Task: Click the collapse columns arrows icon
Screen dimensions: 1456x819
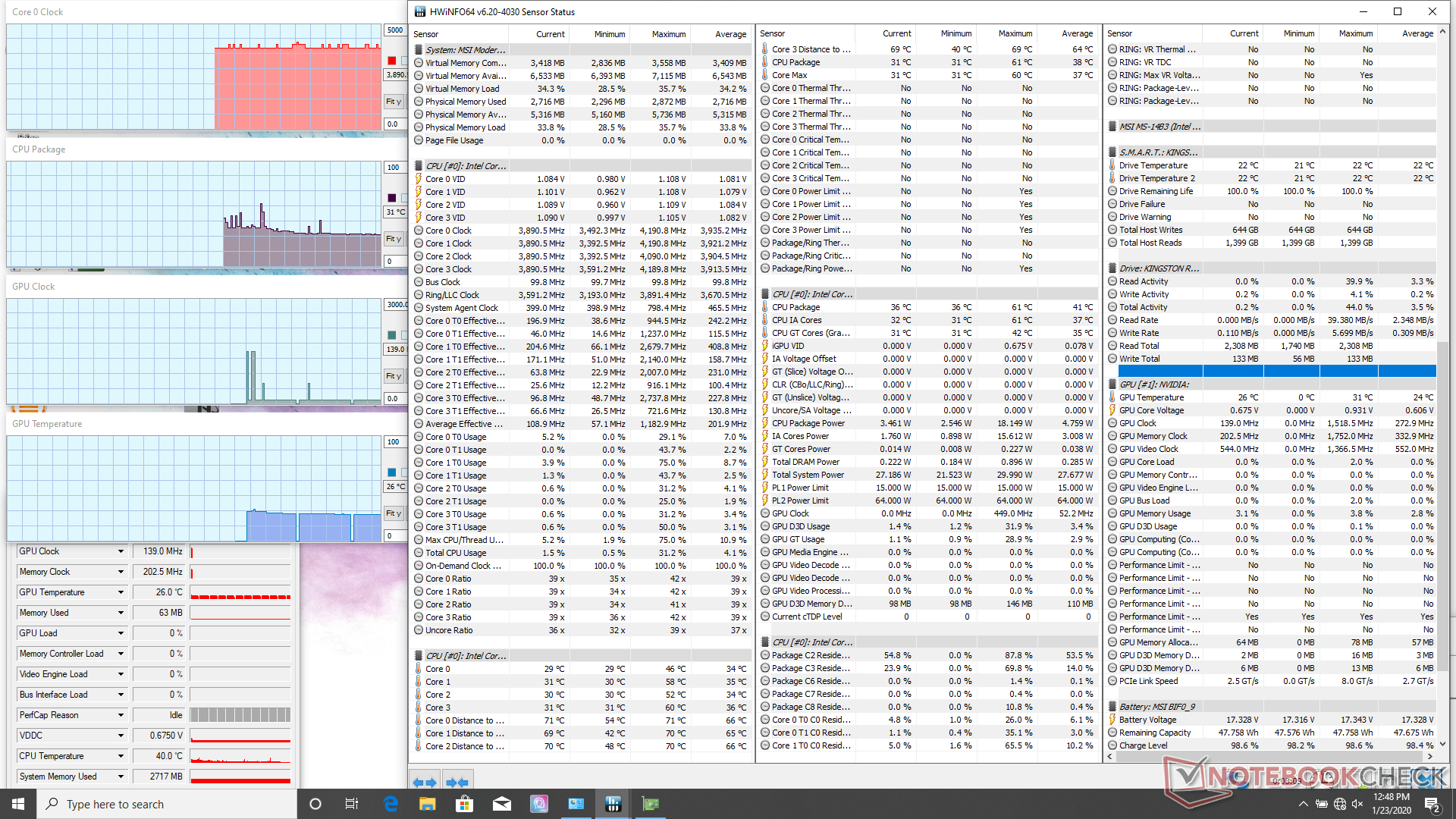Action: click(457, 782)
